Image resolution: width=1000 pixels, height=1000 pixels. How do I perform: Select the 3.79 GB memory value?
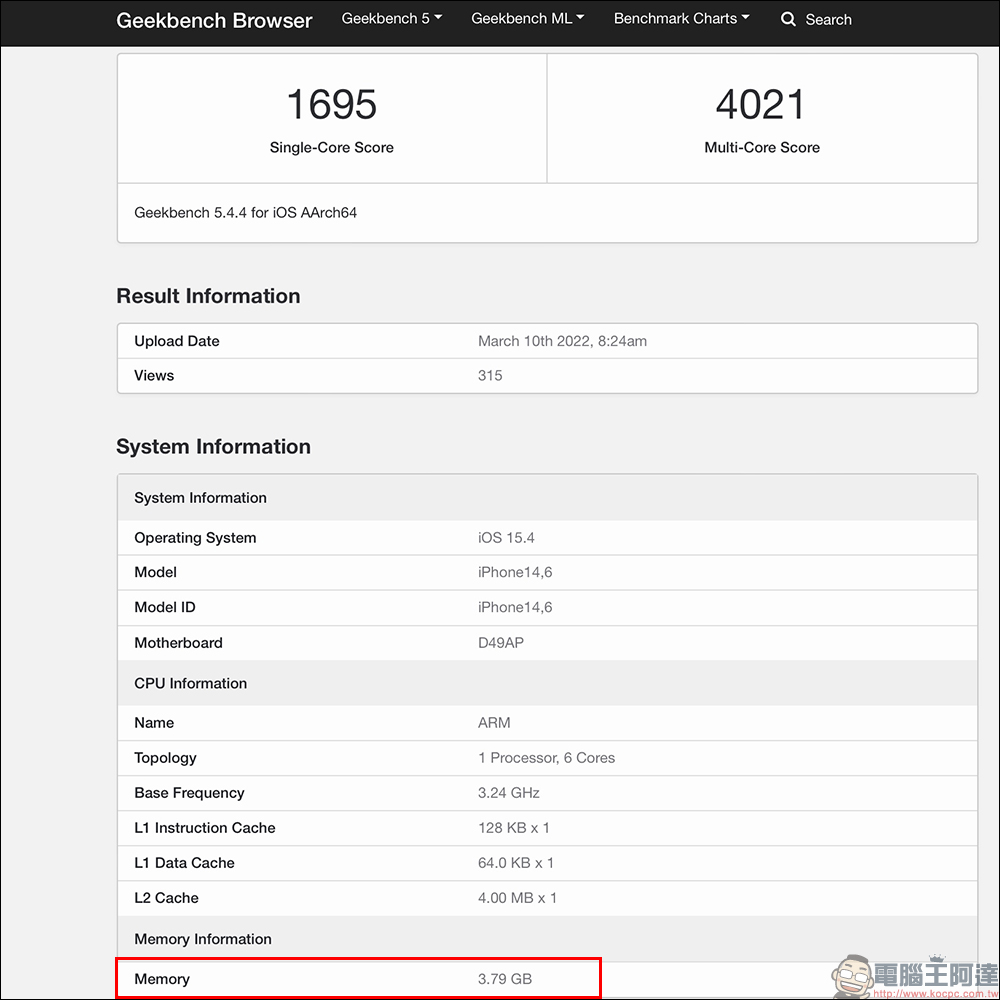coord(504,979)
